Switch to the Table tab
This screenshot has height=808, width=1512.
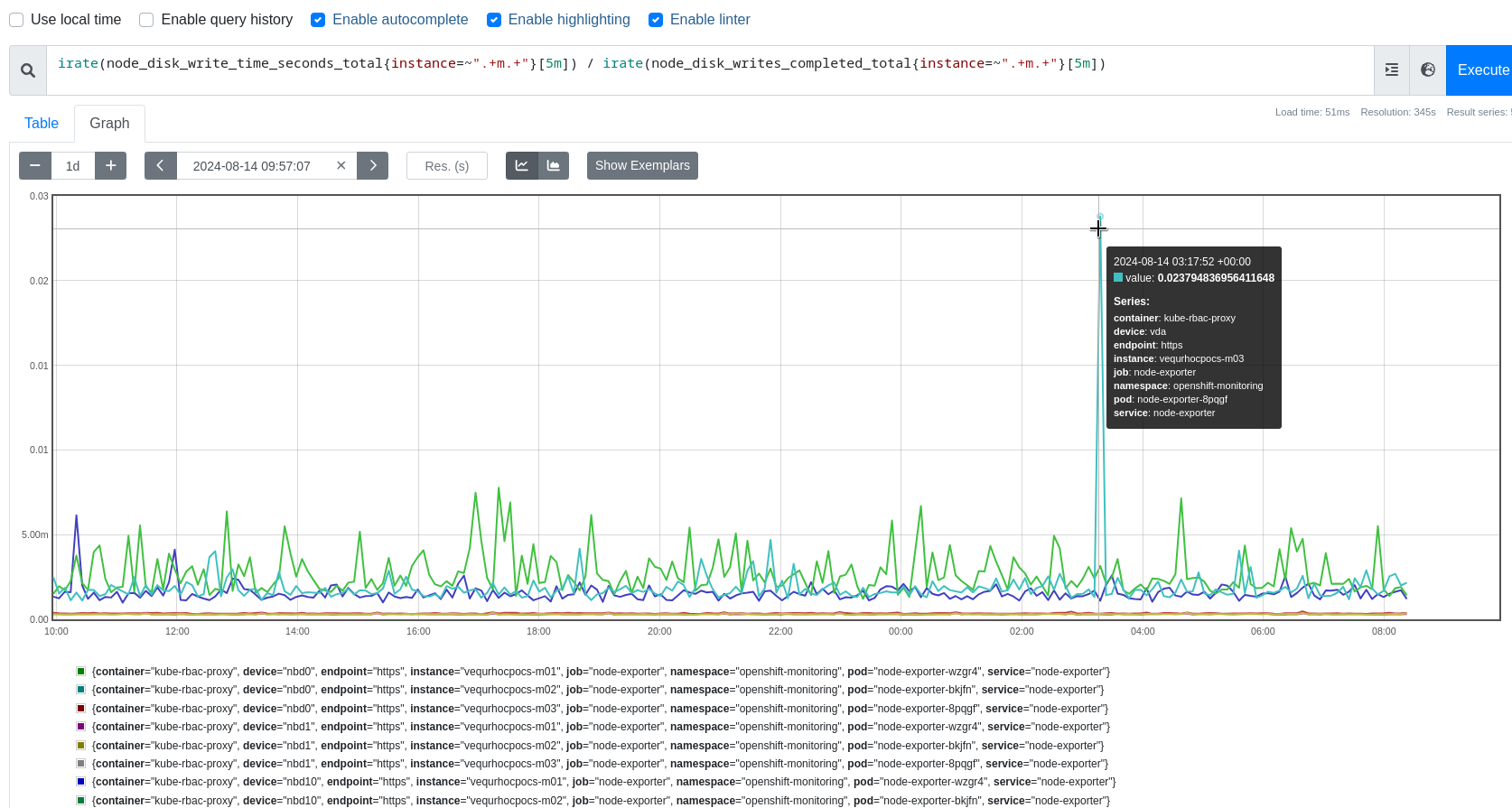pyautogui.click(x=42, y=124)
